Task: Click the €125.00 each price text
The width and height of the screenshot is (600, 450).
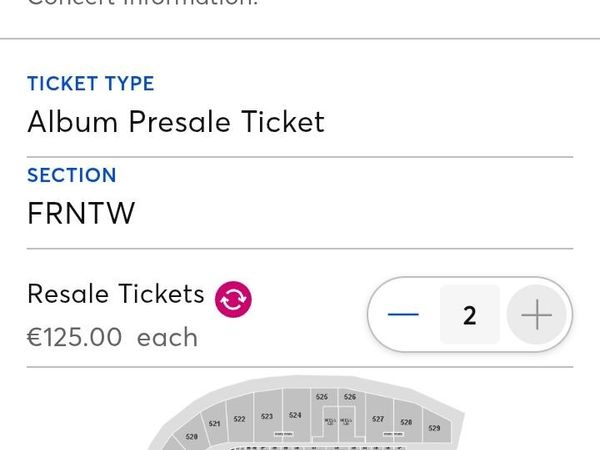Action: [x=112, y=337]
